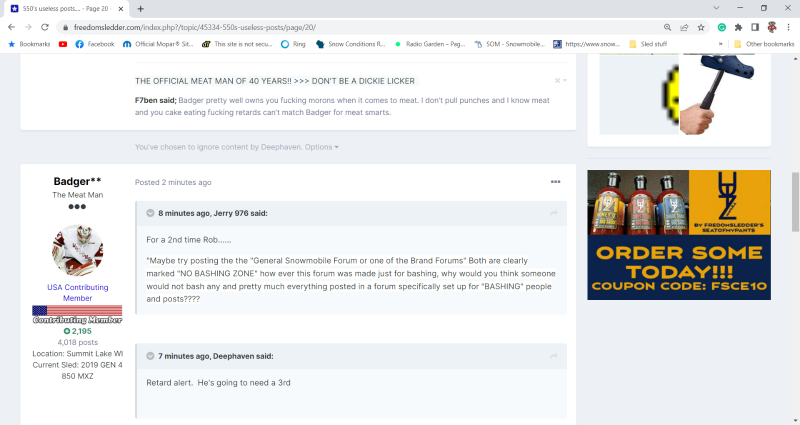Go to Jerry 976 quoted post arrow
The image size is (800, 425).
(x=553, y=213)
